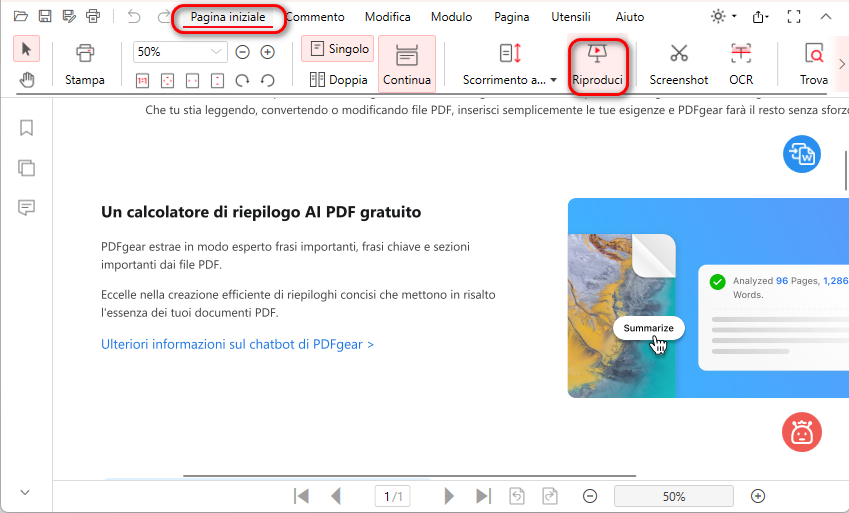Select the fit width icon
Viewport: 849px width, 513px height.
click(x=192, y=81)
